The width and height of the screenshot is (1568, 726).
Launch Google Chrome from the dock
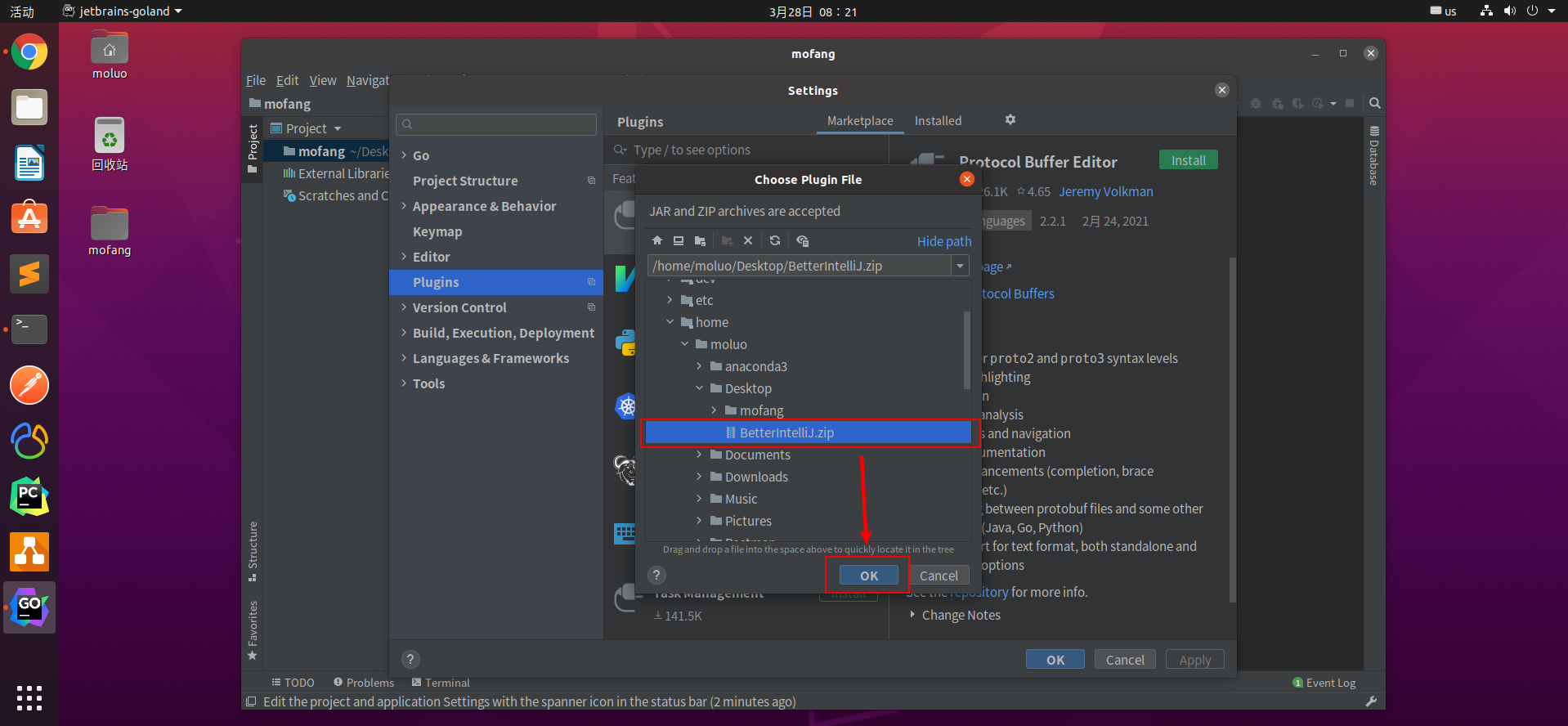point(29,52)
